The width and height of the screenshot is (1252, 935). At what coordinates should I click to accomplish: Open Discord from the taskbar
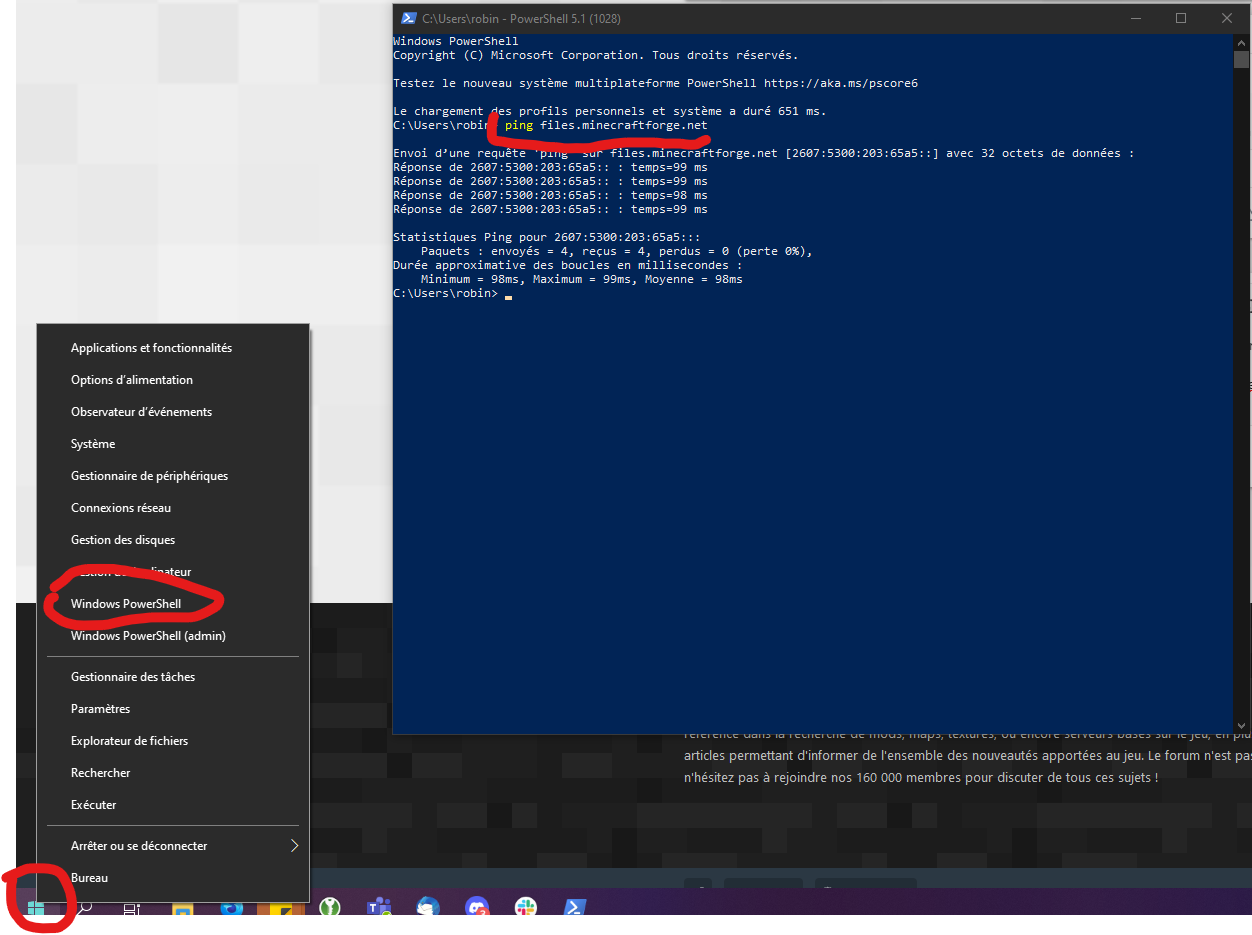(477, 908)
